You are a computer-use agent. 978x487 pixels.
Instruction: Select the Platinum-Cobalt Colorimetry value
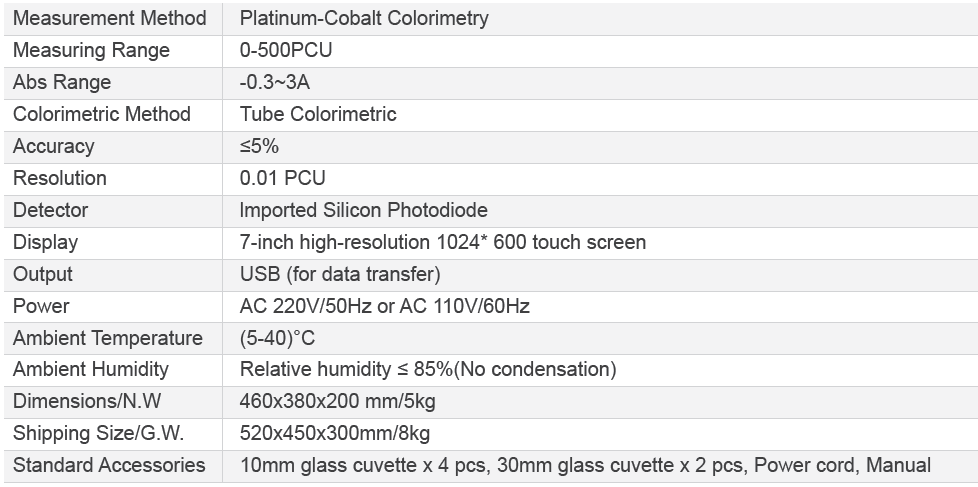[364, 18]
